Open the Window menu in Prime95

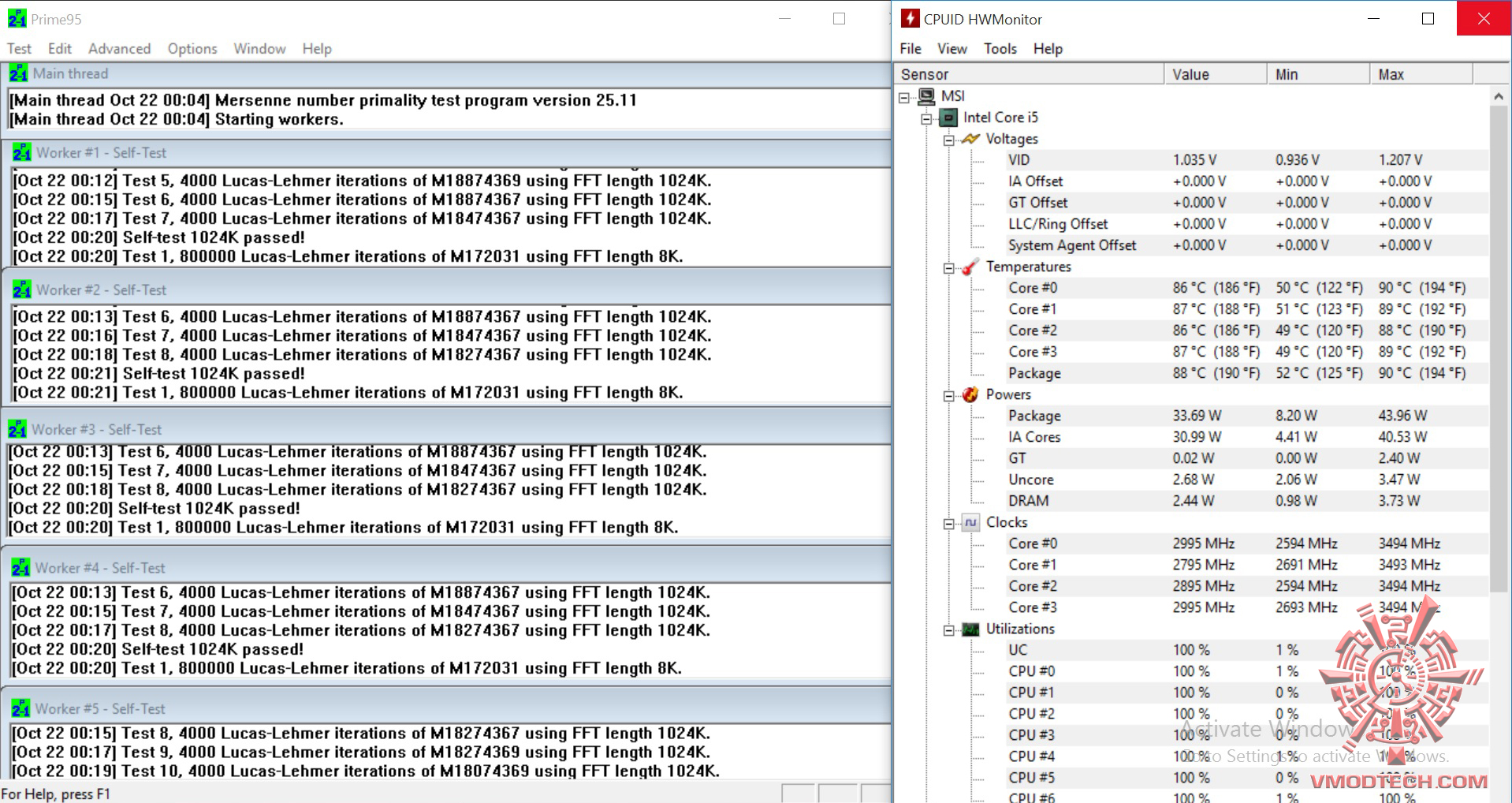(259, 48)
